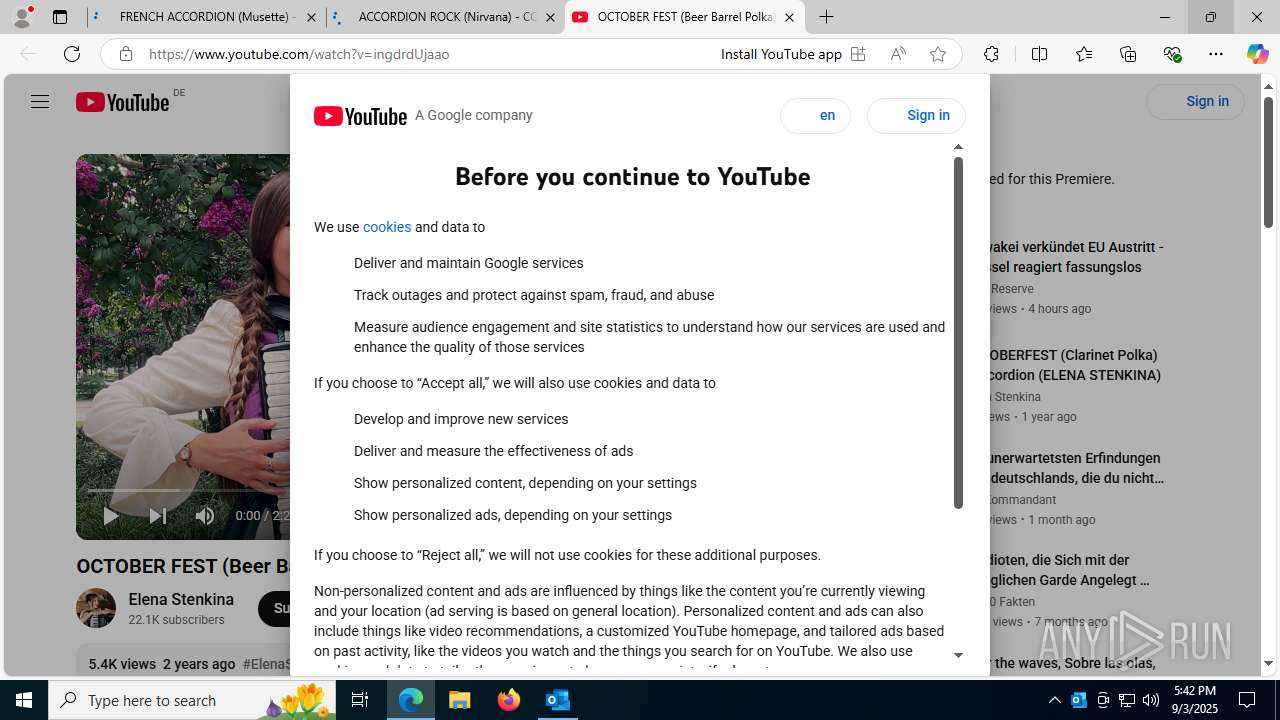This screenshot has height=720, width=1280.
Task: Open the language selector 'en' in dialog
Action: tap(815, 116)
